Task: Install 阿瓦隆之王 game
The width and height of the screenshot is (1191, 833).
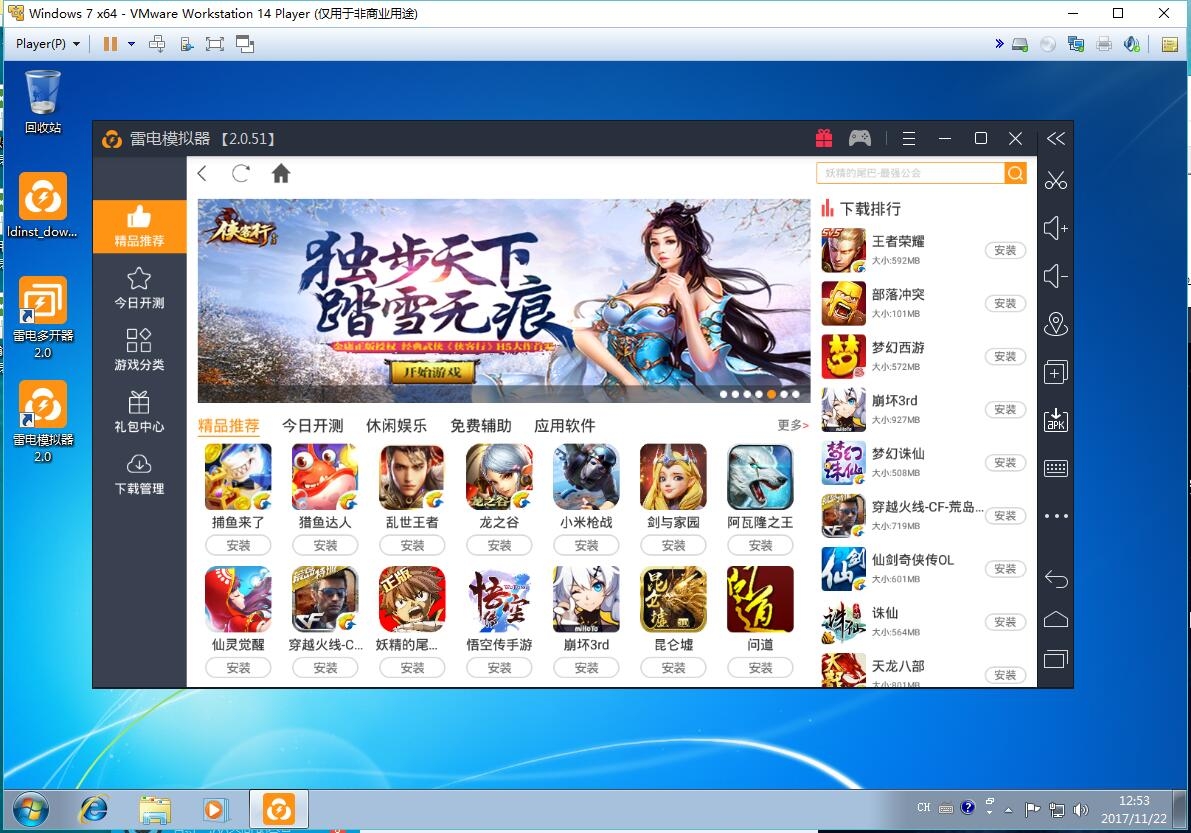Action: point(760,545)
